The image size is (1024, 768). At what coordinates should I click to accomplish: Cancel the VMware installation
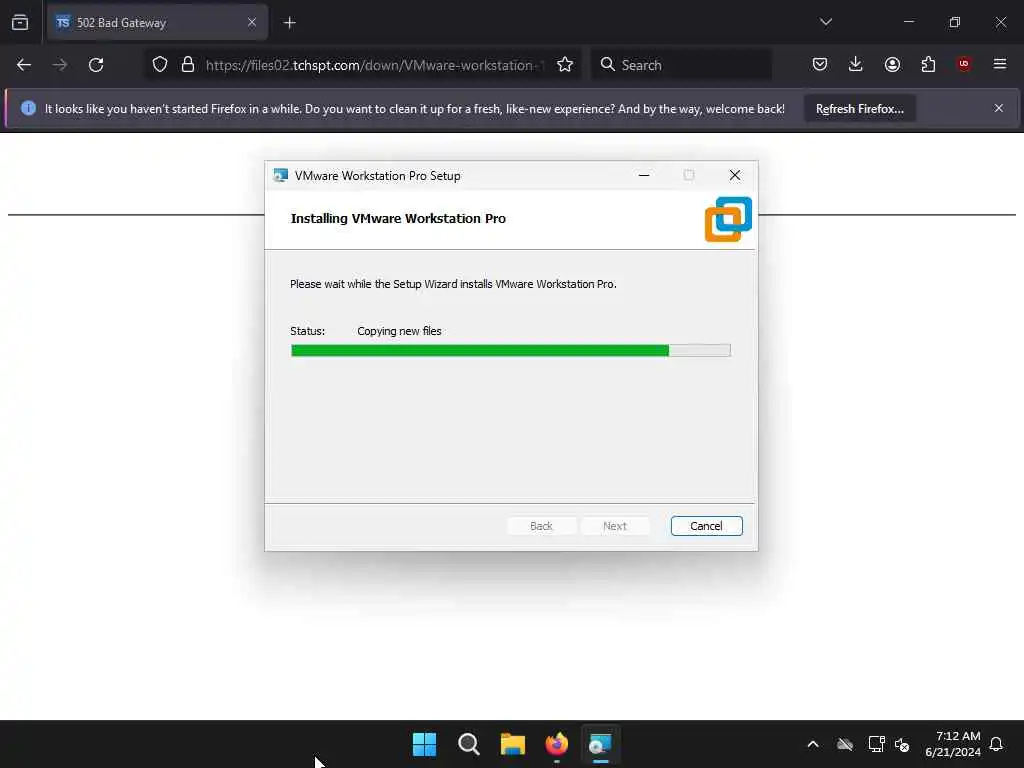(706, 526)
